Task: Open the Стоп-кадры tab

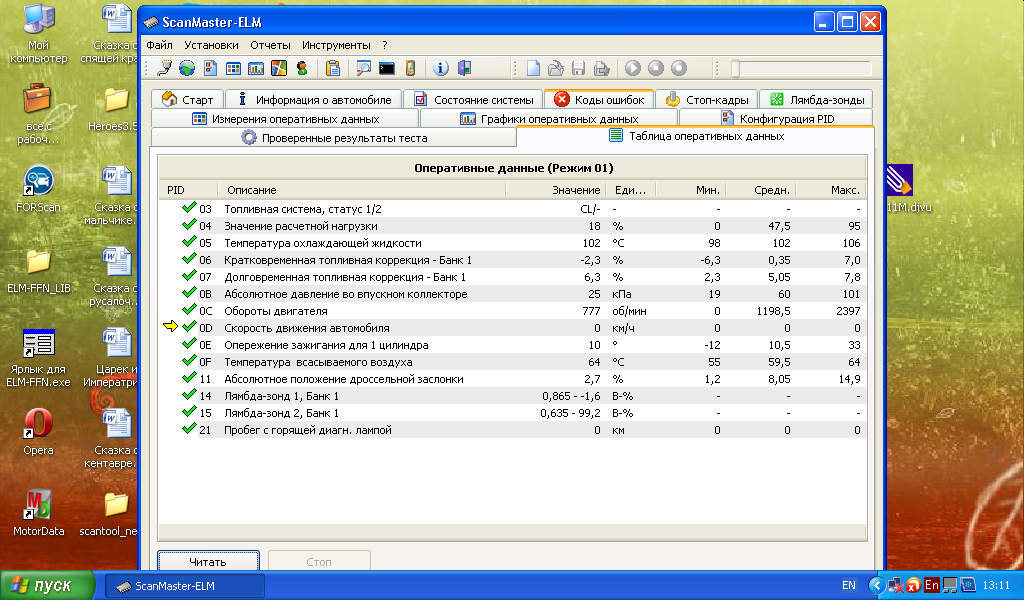Action: click(x=707, y=99)
